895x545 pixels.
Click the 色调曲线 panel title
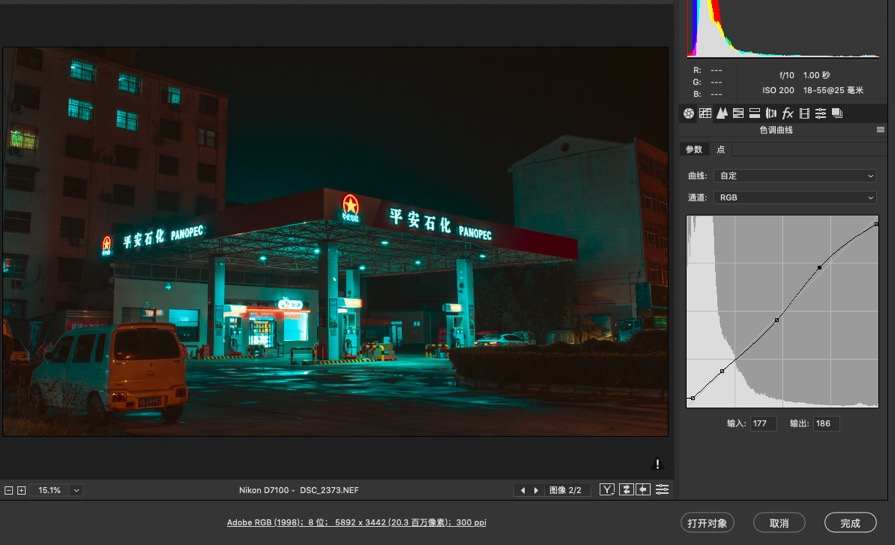click(776, 130)
